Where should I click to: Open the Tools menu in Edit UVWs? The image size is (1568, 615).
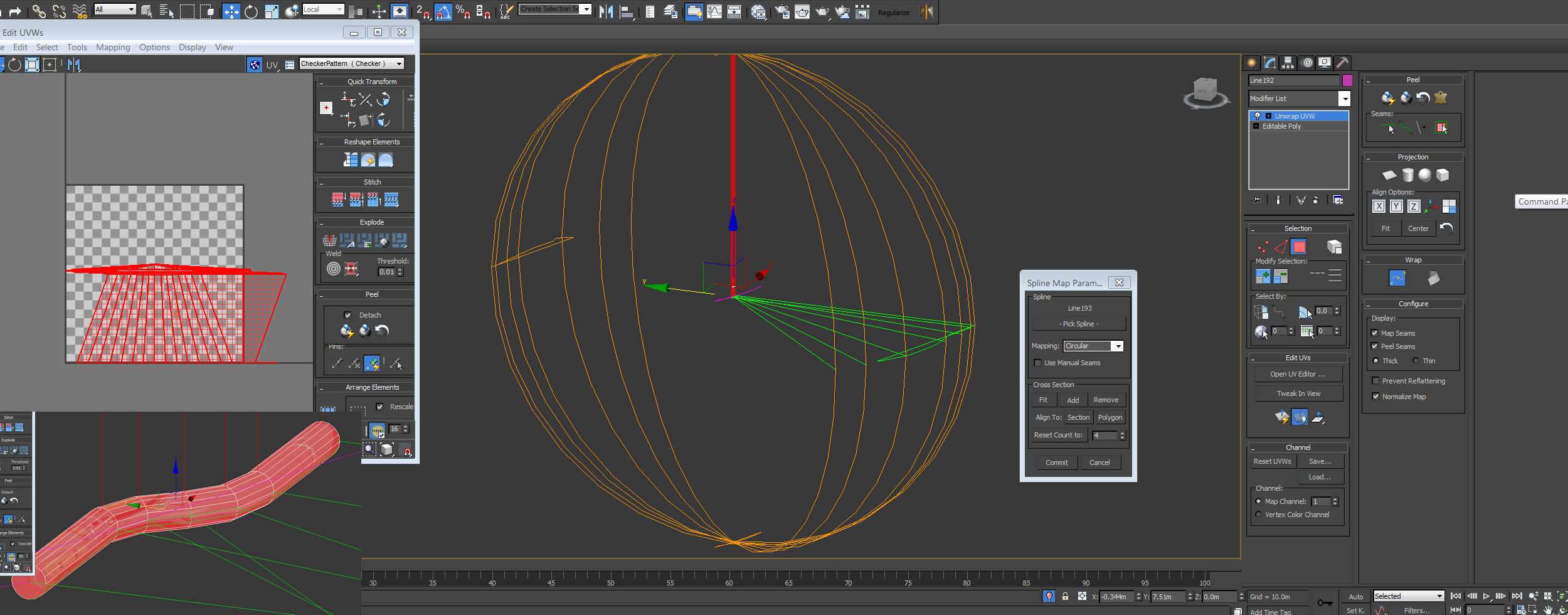point(77,47)
